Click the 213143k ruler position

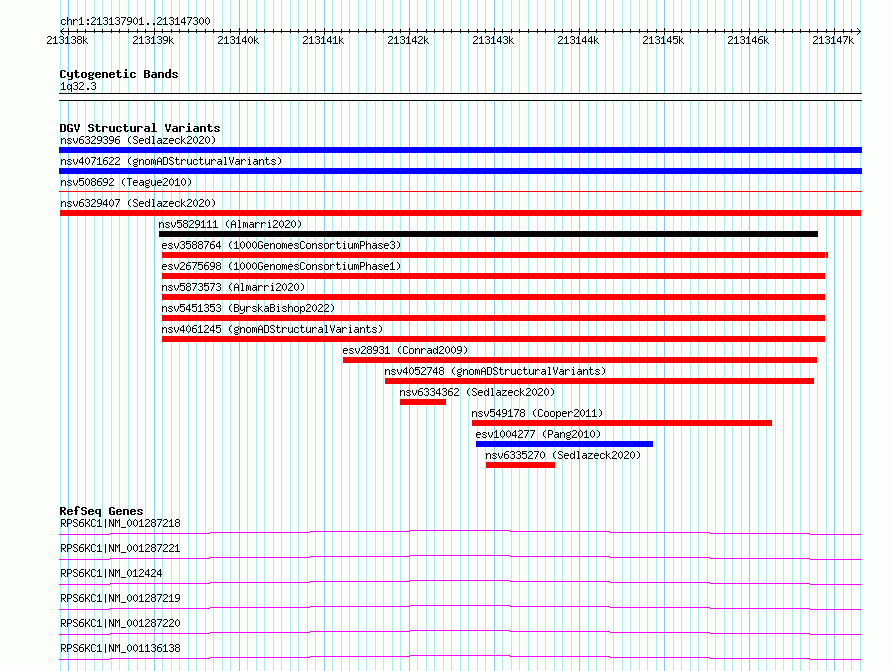point(493,40)
